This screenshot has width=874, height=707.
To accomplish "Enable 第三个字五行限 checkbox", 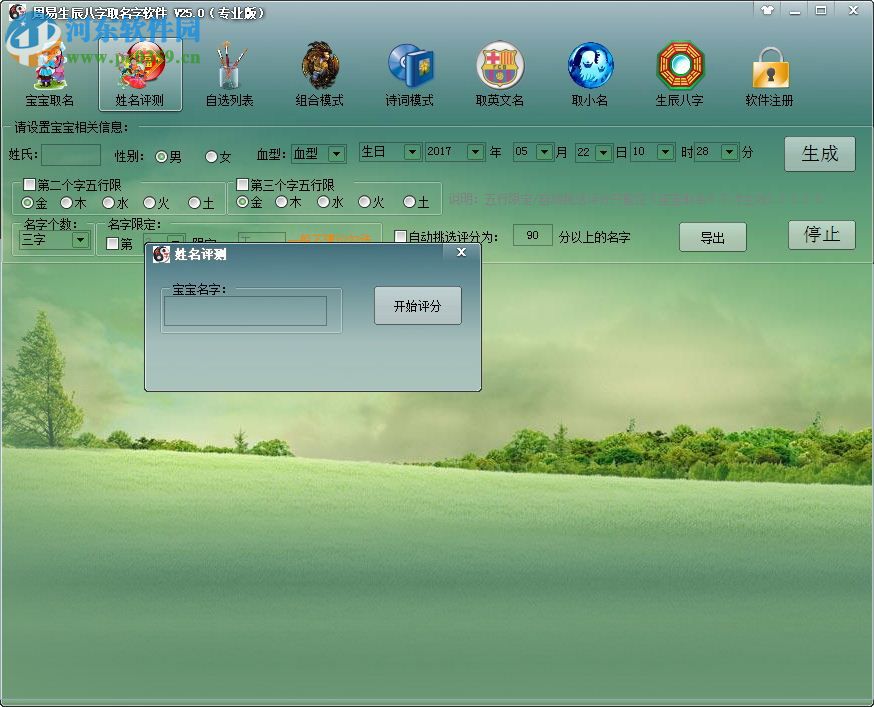I will click(x=242, y=184).
